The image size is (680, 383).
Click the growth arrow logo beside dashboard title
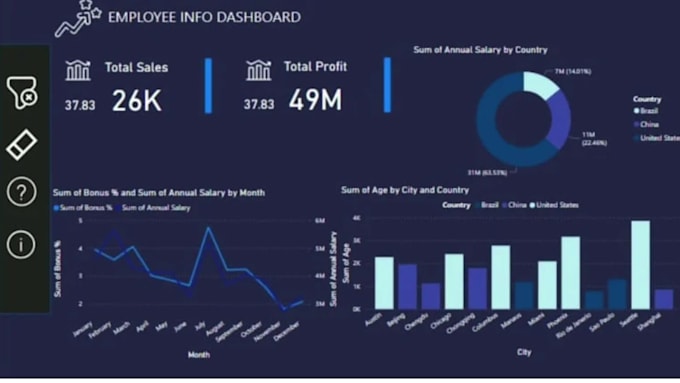pyautogui.click(x=78, y=19)
